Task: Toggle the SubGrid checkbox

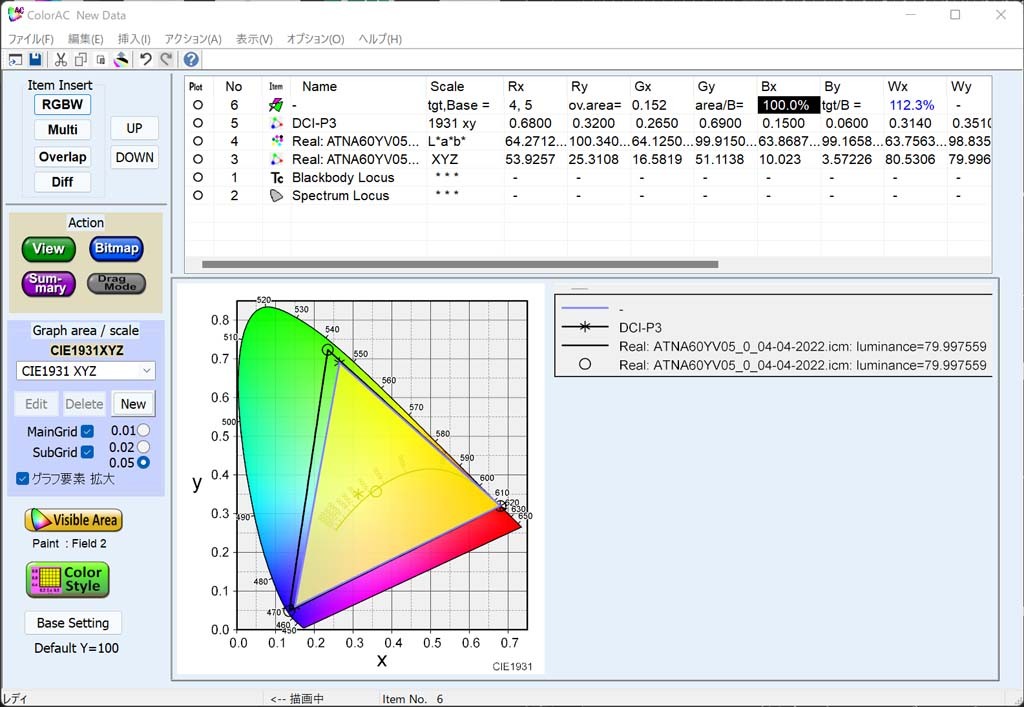Action: tap(87, 452)
